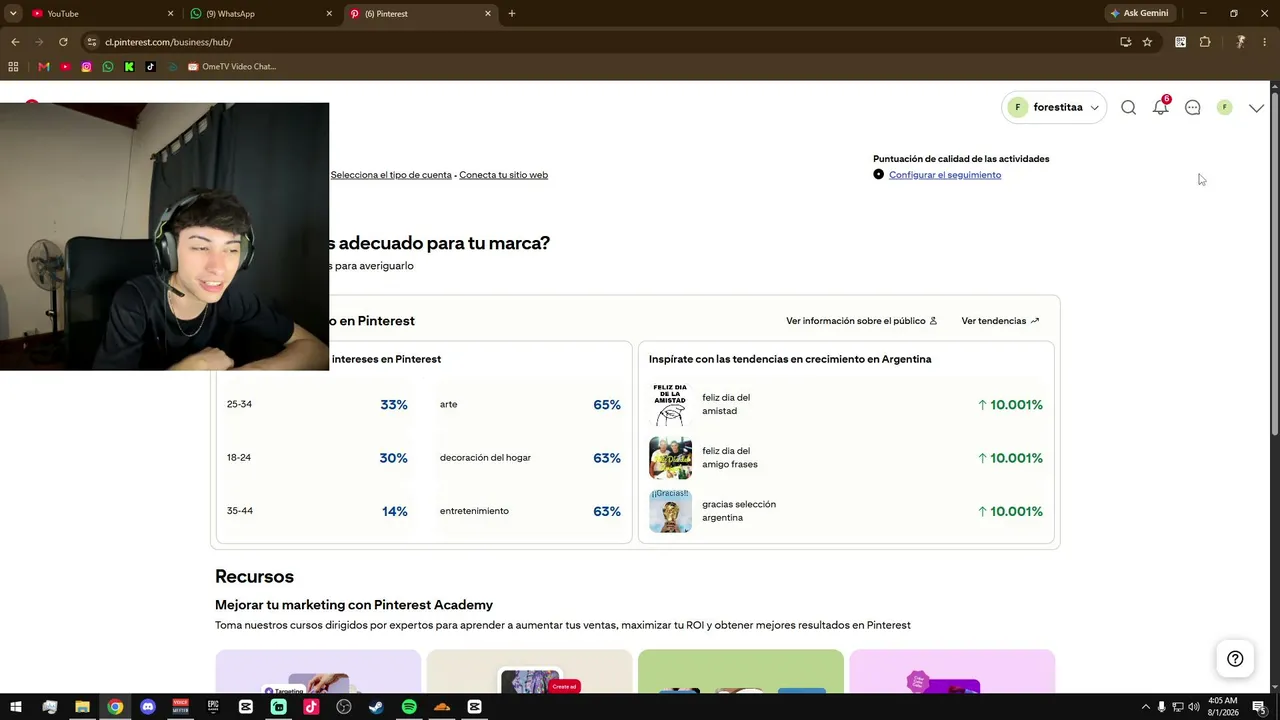Viewport: 1280px width, 720px height.
Task: Open the help question mark button
Action: 1235,658
